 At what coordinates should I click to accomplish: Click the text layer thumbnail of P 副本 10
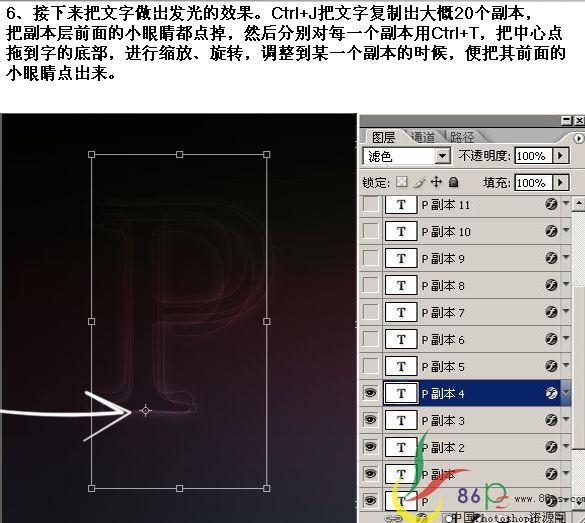coord(401,231)
